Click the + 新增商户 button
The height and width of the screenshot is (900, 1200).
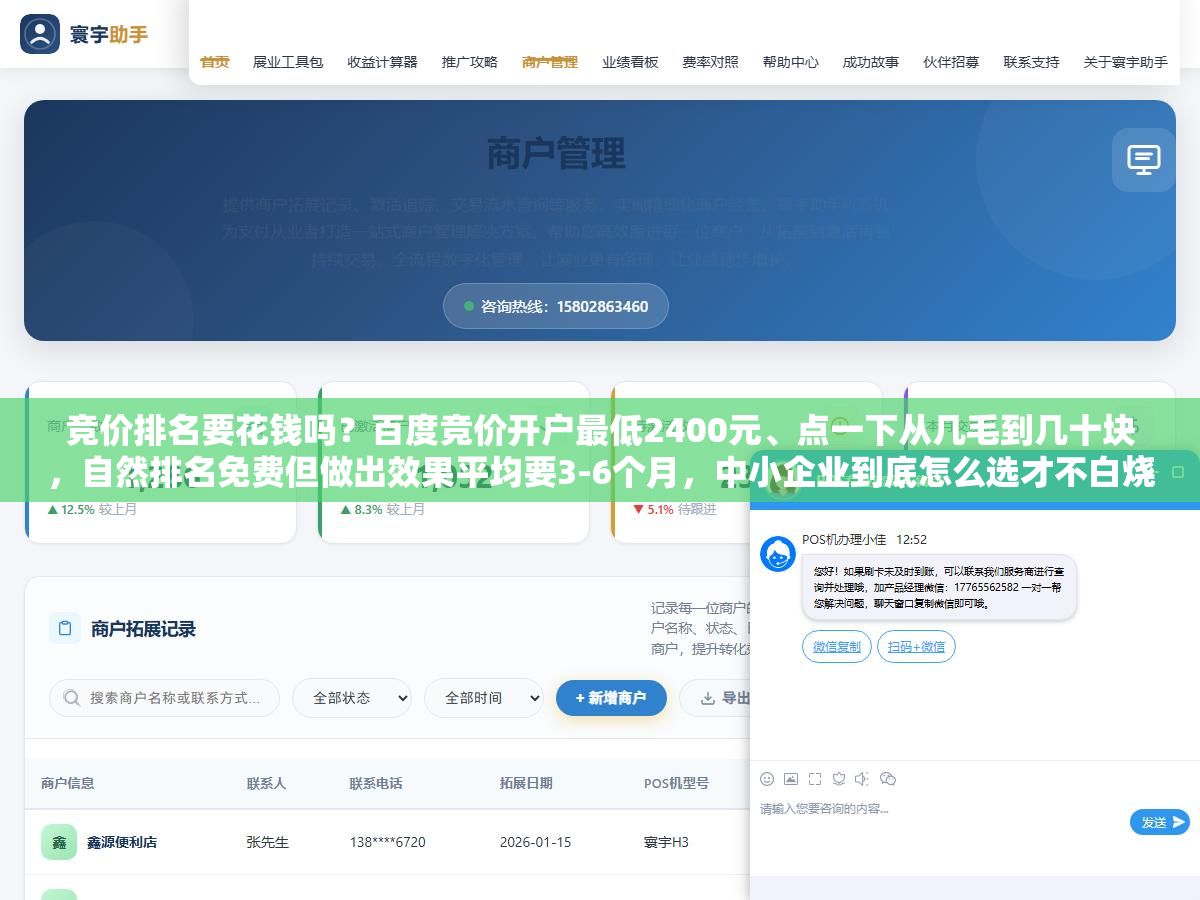(x=611, y=698)
